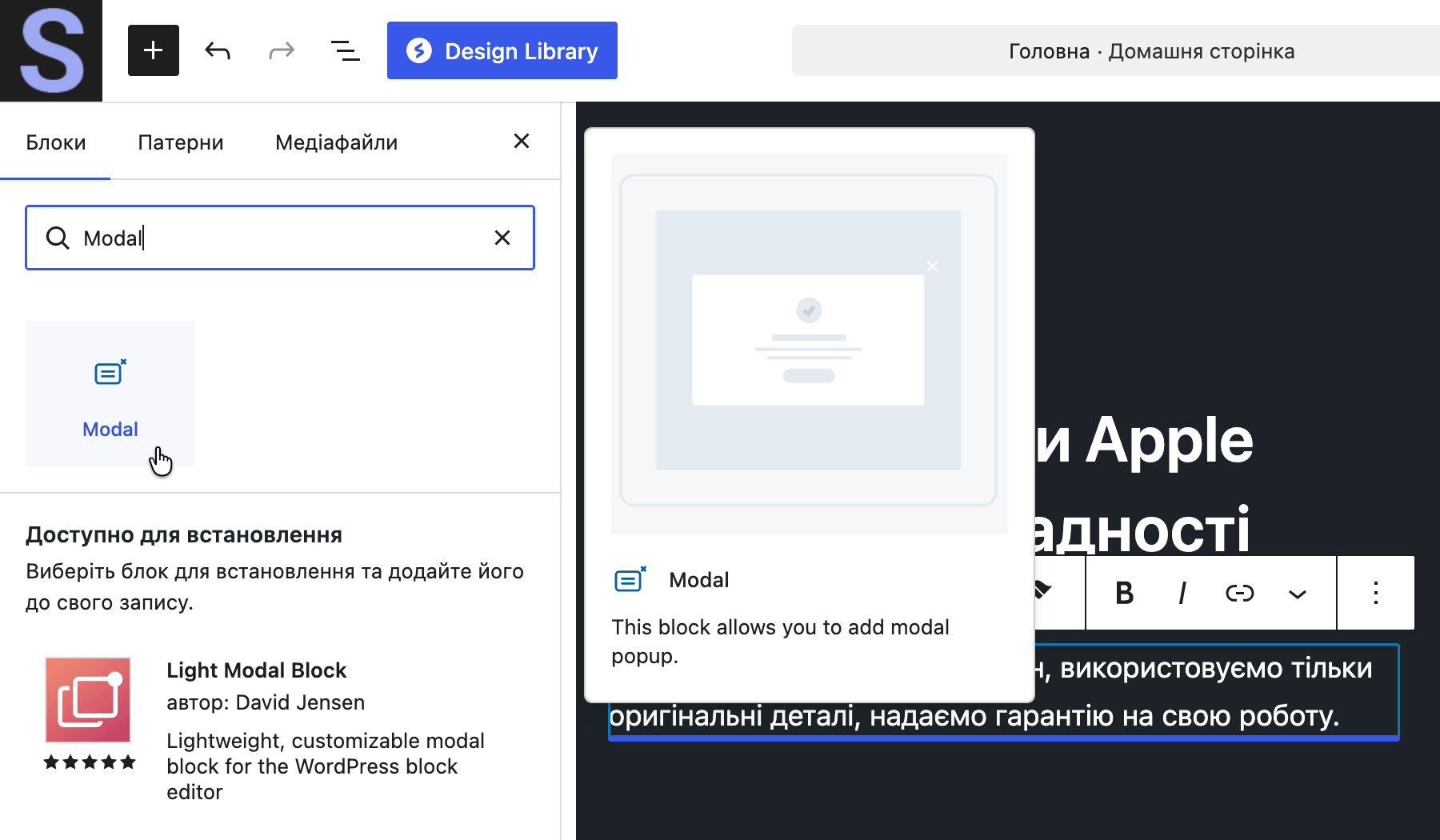1440x840 pixels.
Task: Click the Доступно для встановлення heading
Action: click(184, 534)
